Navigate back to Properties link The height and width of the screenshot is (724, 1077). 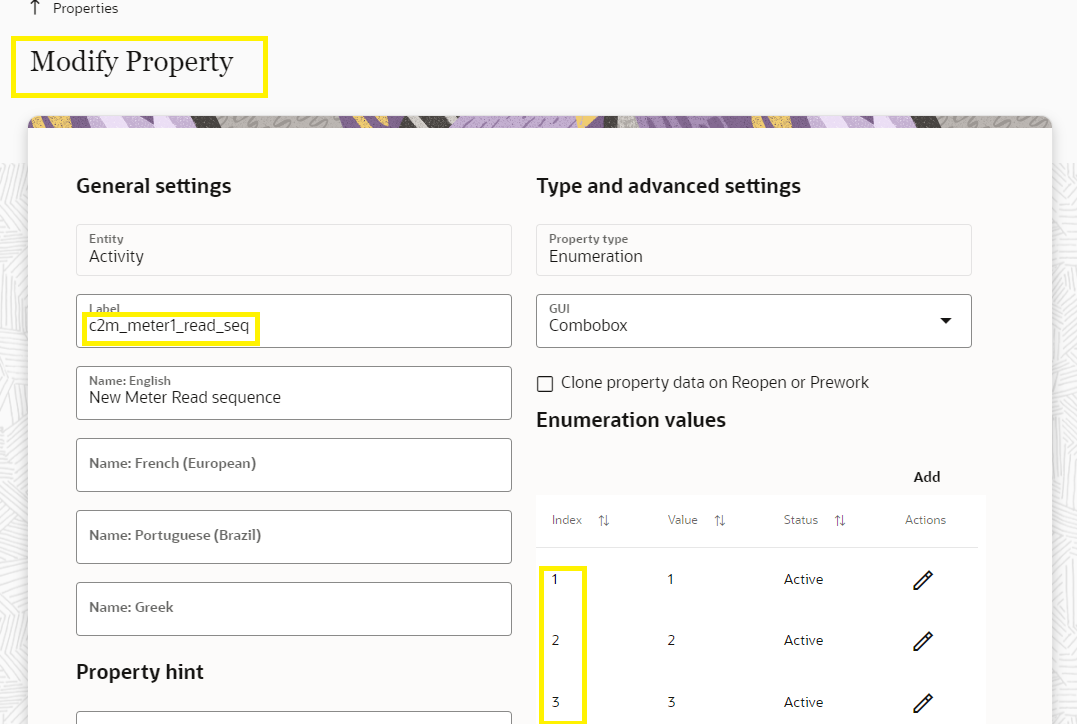tap(85, 8)
